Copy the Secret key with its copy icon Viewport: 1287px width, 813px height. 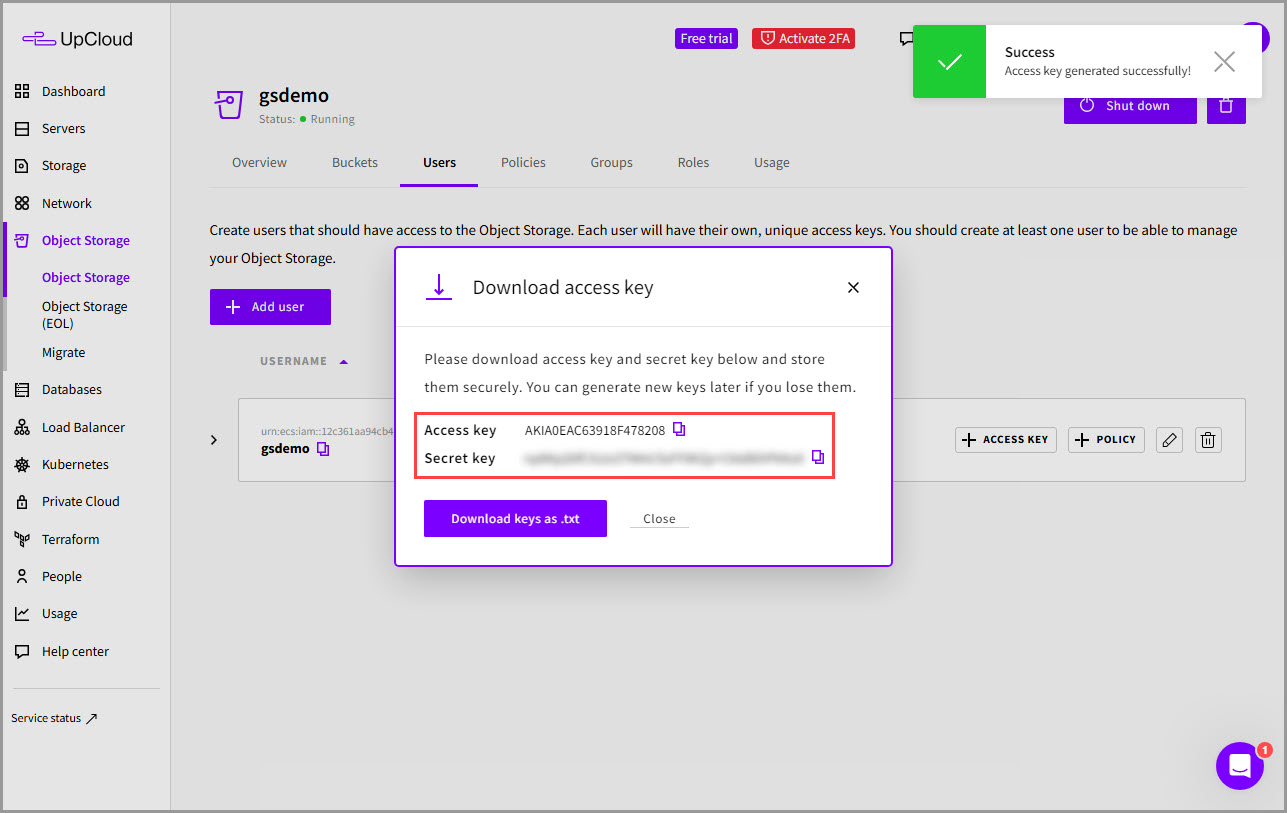point(818,457)
